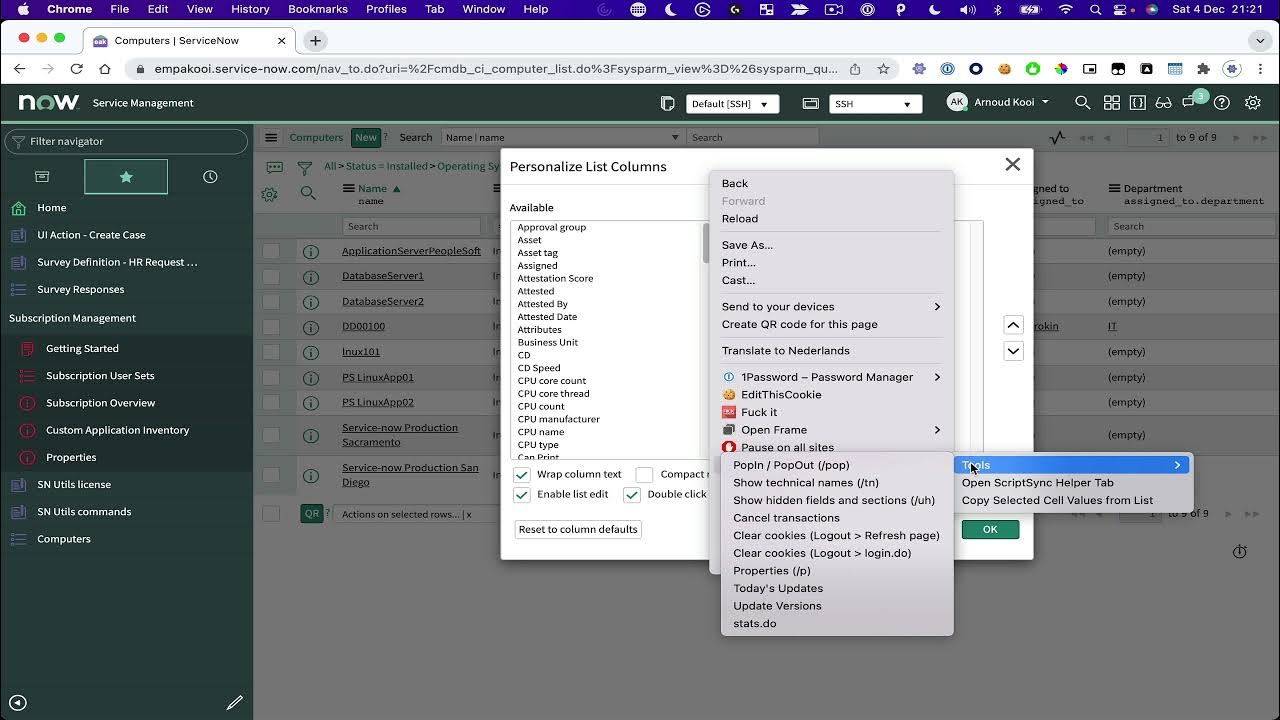Open the Bookmarks menu in macOS menu bar
Viewport: 1280px width, 720px height.
[317, 9]
